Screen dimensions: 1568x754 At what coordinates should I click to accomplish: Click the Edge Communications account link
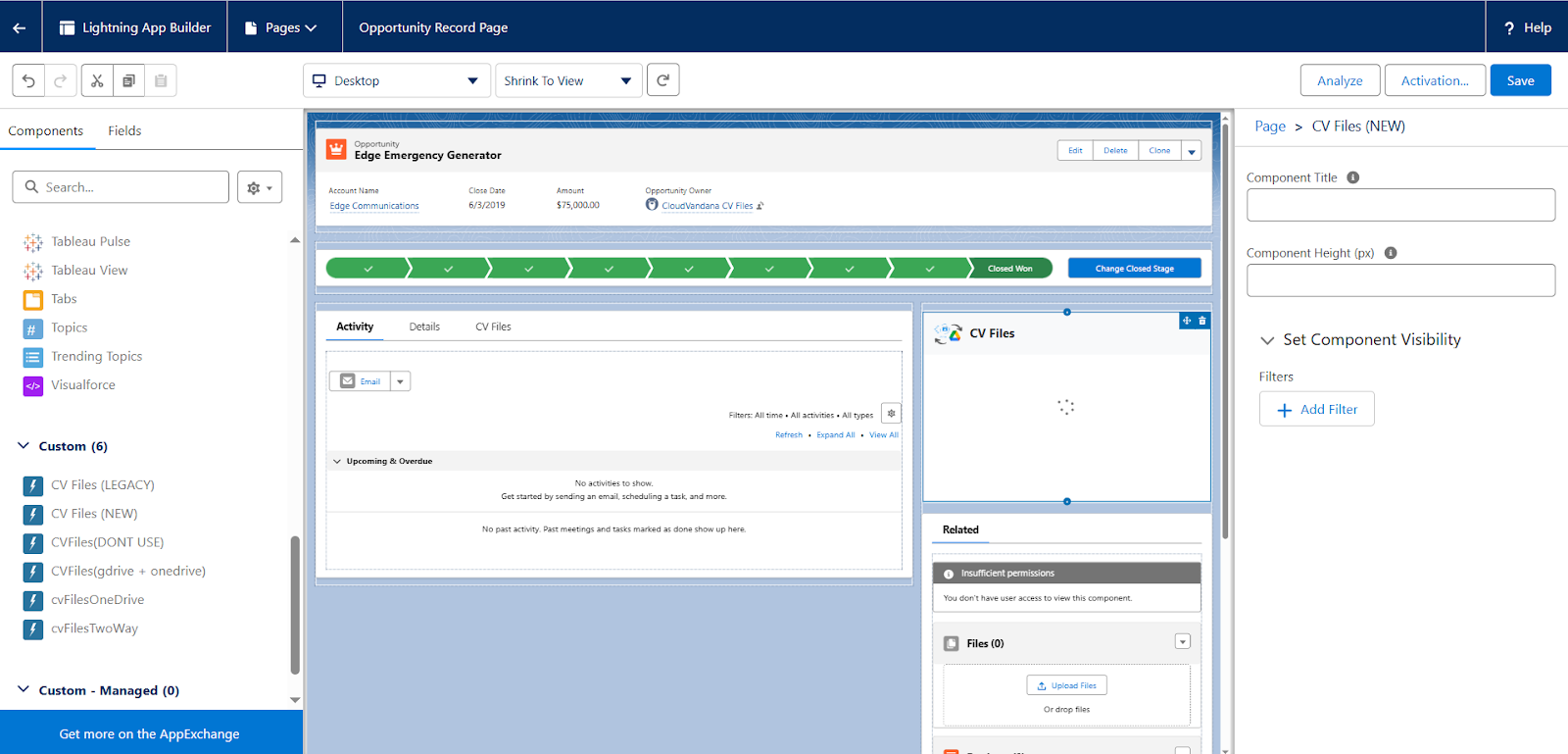[374, 206]
